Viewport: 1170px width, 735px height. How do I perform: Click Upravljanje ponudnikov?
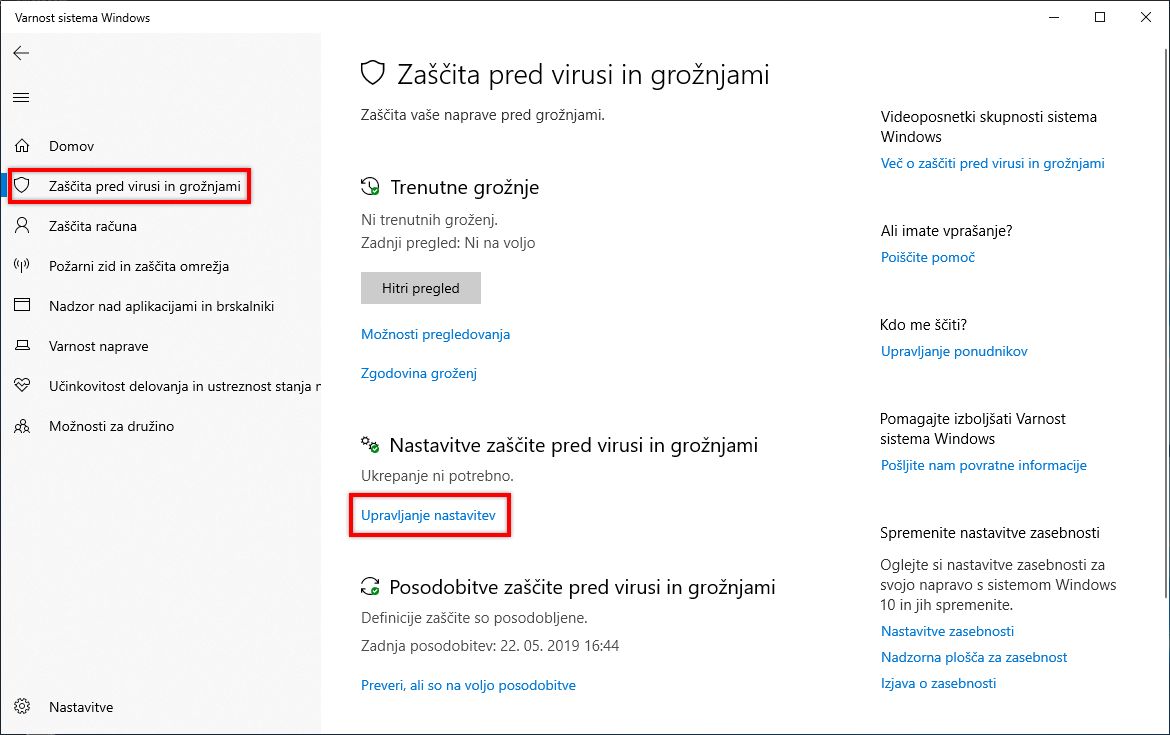point(953,351)
